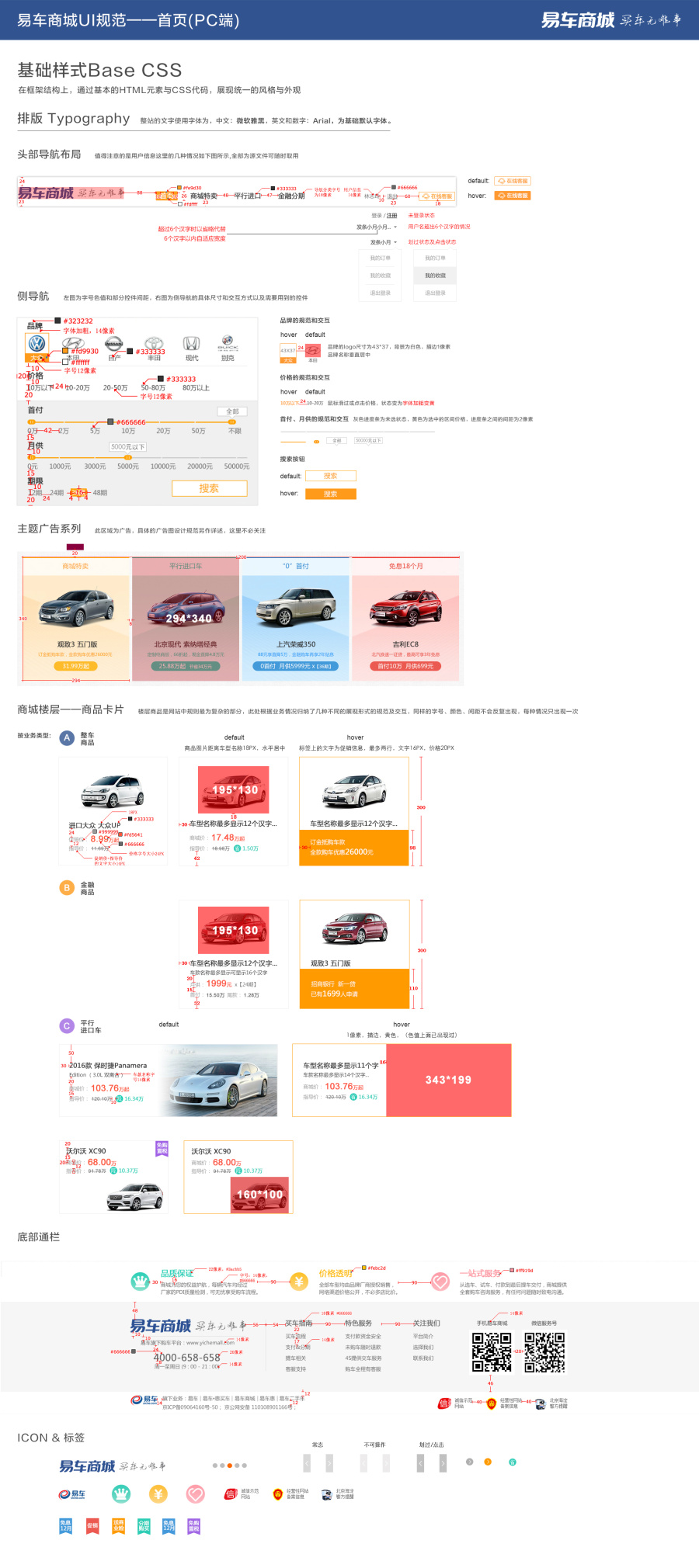Open 平行进口 in the header nav
The width and height of the screenshot is (699, 1568).
point(248,196)
